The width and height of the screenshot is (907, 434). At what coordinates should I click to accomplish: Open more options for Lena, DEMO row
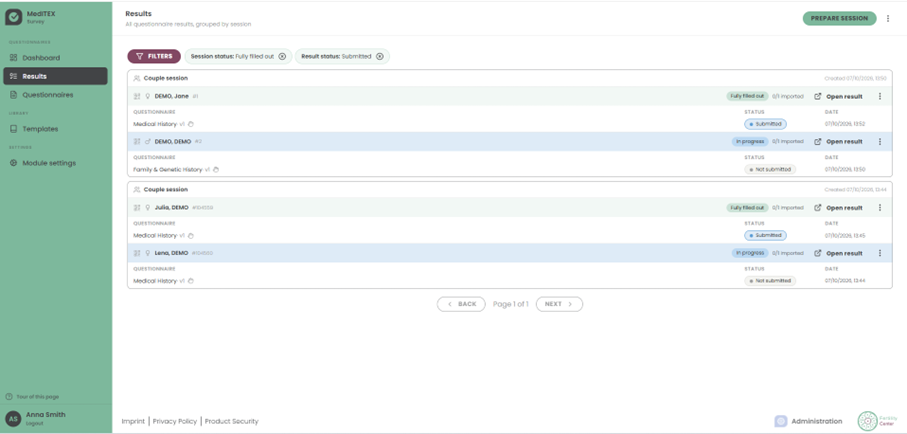point(880,253)
